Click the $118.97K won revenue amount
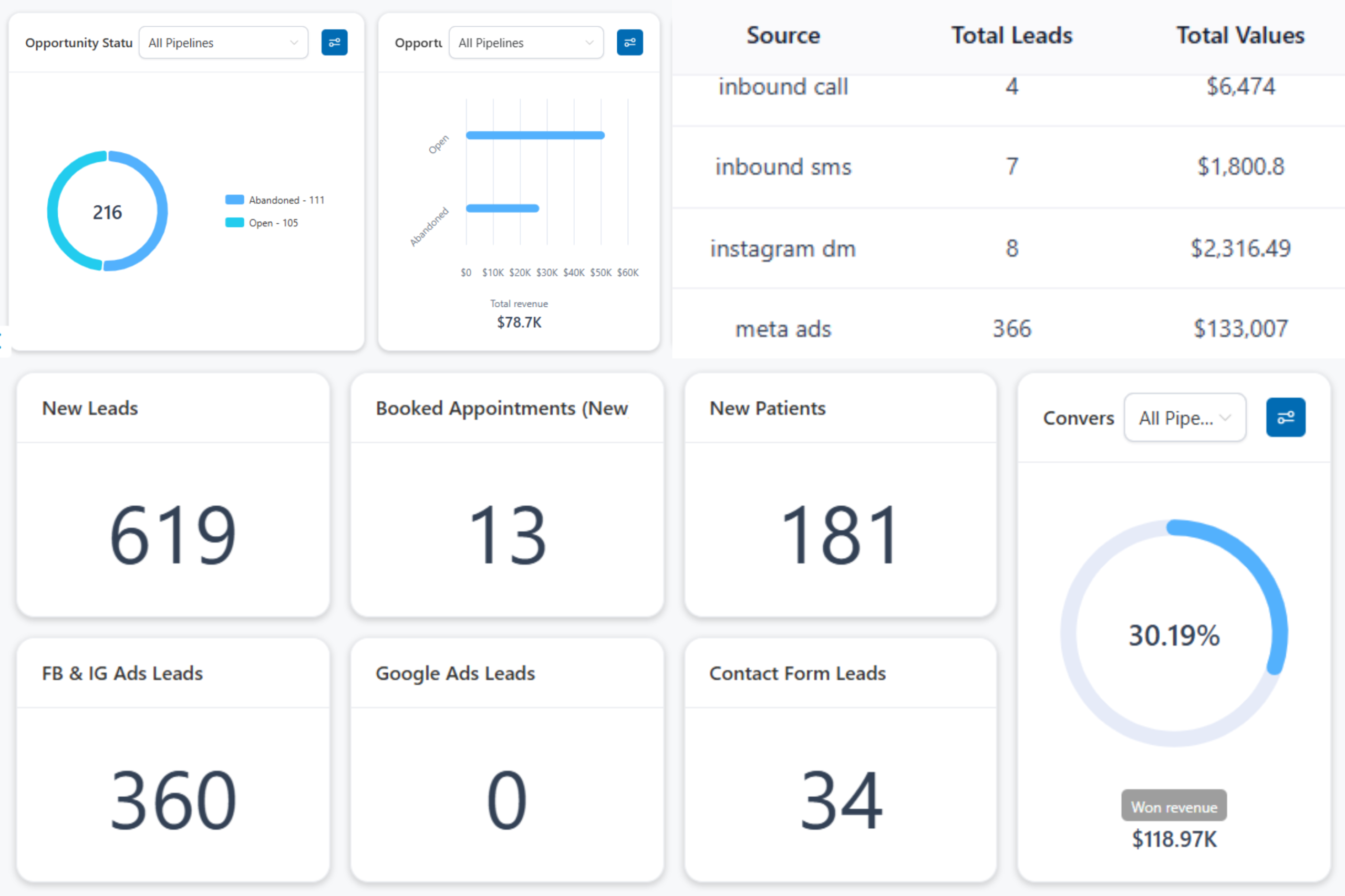Image resolution: width=1345 pixels, height=896 pixels. point(1174,839)
